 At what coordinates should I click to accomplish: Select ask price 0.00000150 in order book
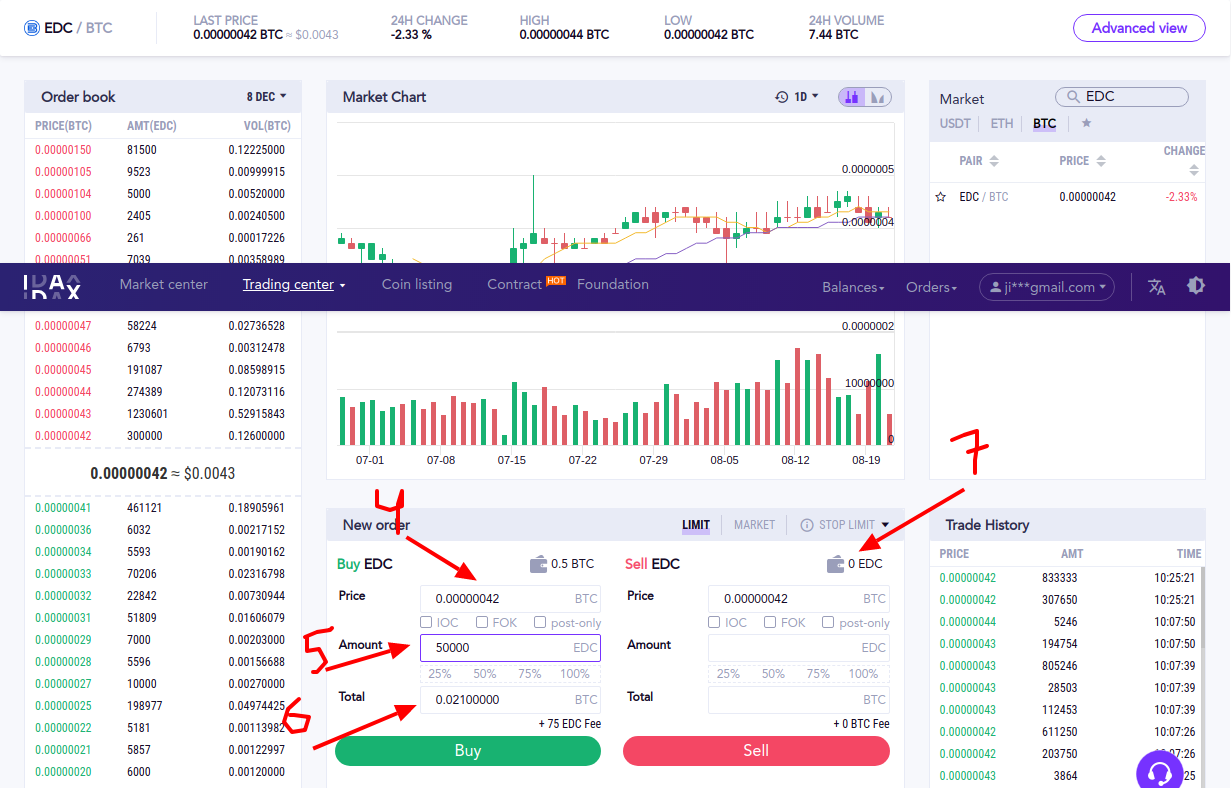[62, 150]
